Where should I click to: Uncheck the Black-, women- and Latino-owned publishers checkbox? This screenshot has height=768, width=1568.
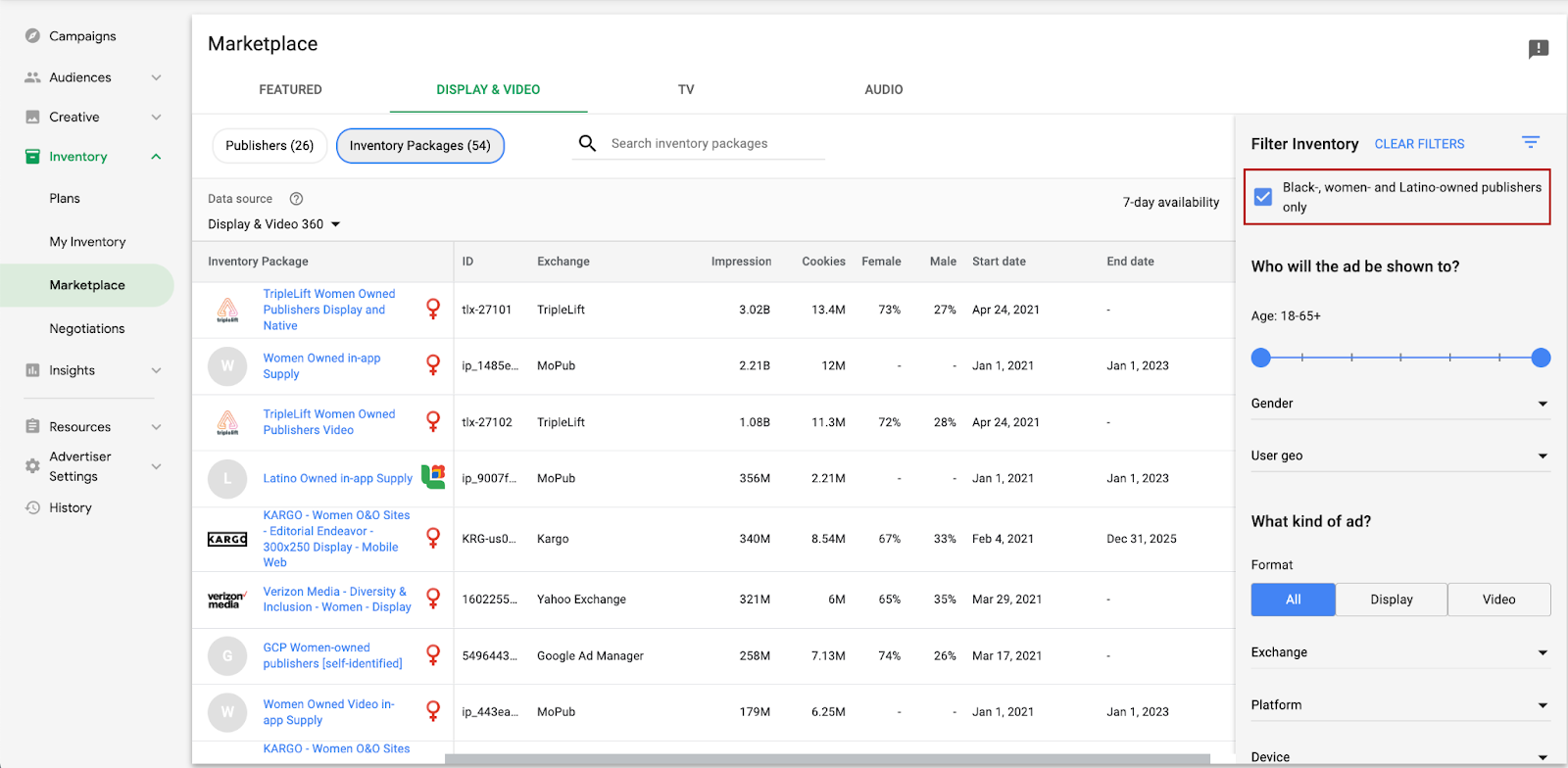pyautogui.click(x=1263, y=197)
